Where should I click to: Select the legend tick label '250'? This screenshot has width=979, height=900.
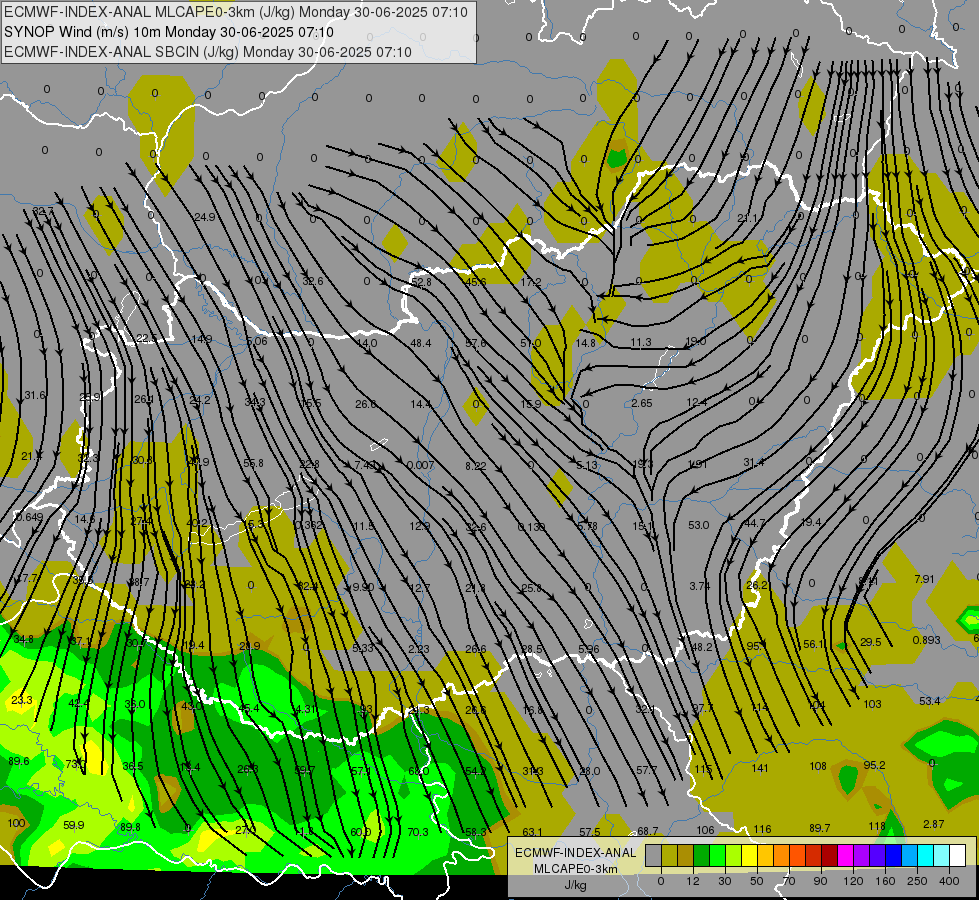(x=917, y=881)
